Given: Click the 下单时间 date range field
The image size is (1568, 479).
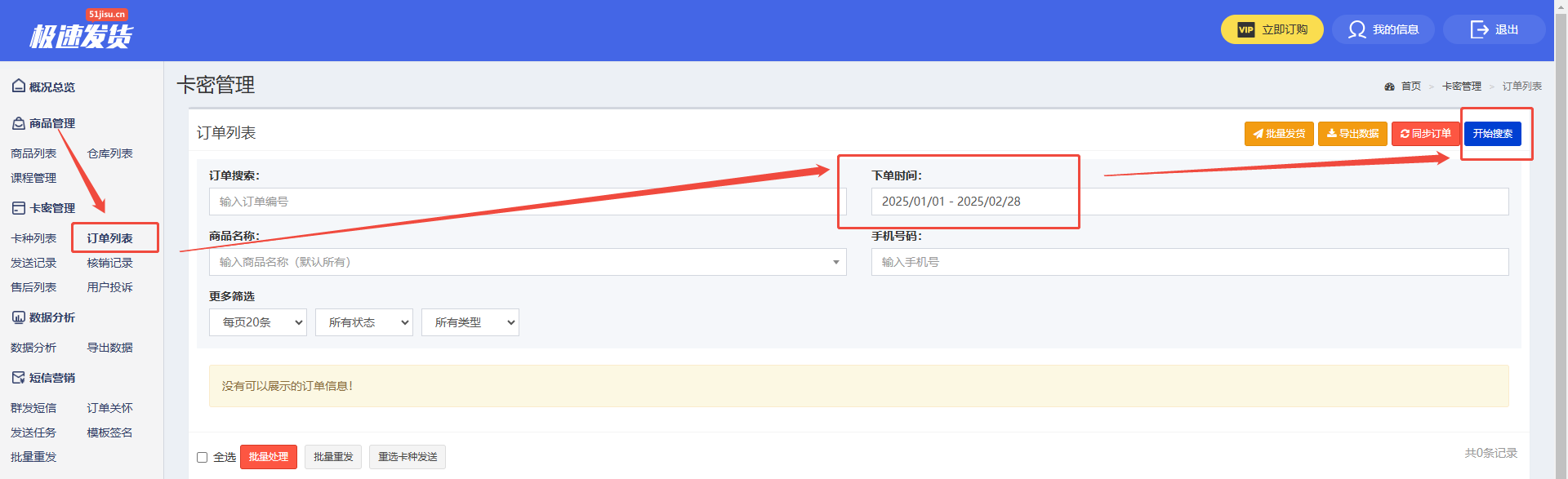Looking at the screenshot, I should (x=1190, y=202).
